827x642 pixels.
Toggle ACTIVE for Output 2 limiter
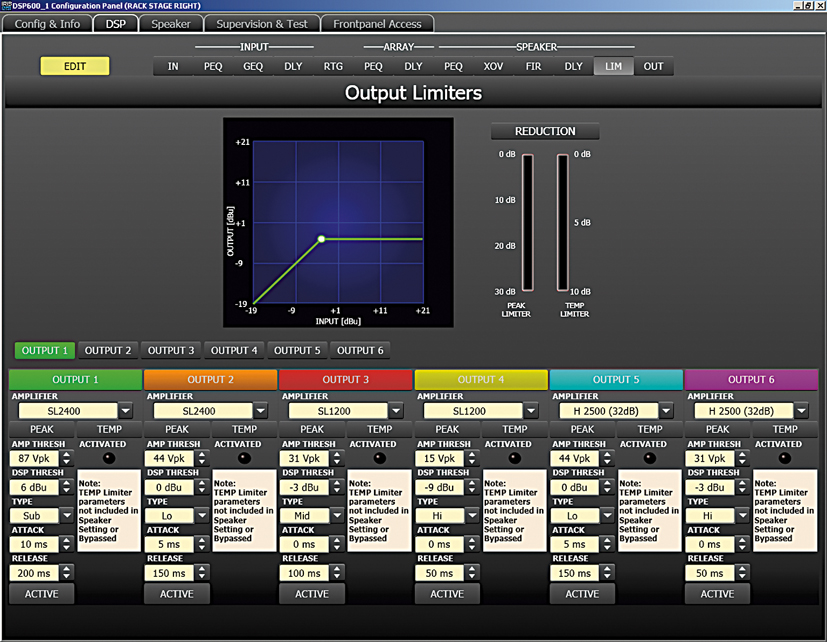point(177,594)
